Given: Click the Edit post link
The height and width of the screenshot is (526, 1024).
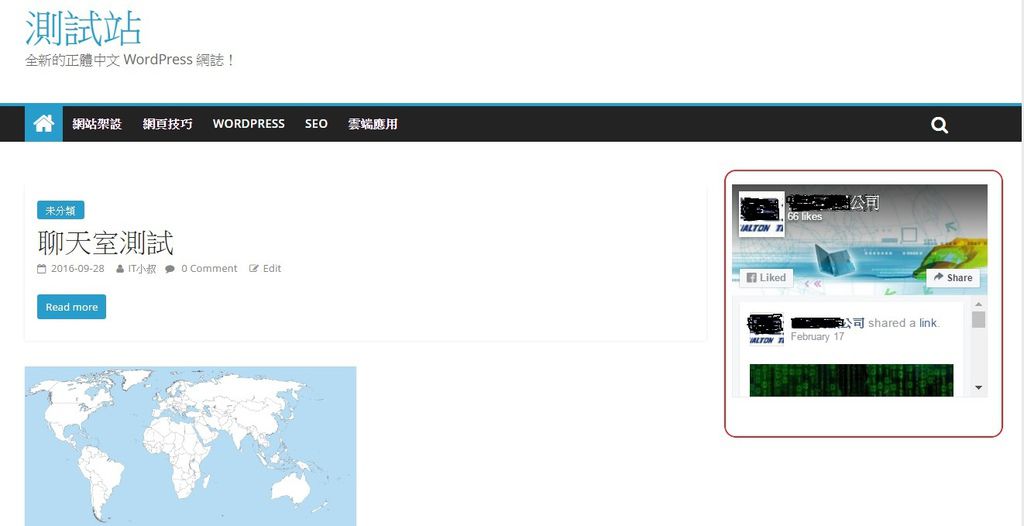Looking at the screenshot, I should coord(272,269).
